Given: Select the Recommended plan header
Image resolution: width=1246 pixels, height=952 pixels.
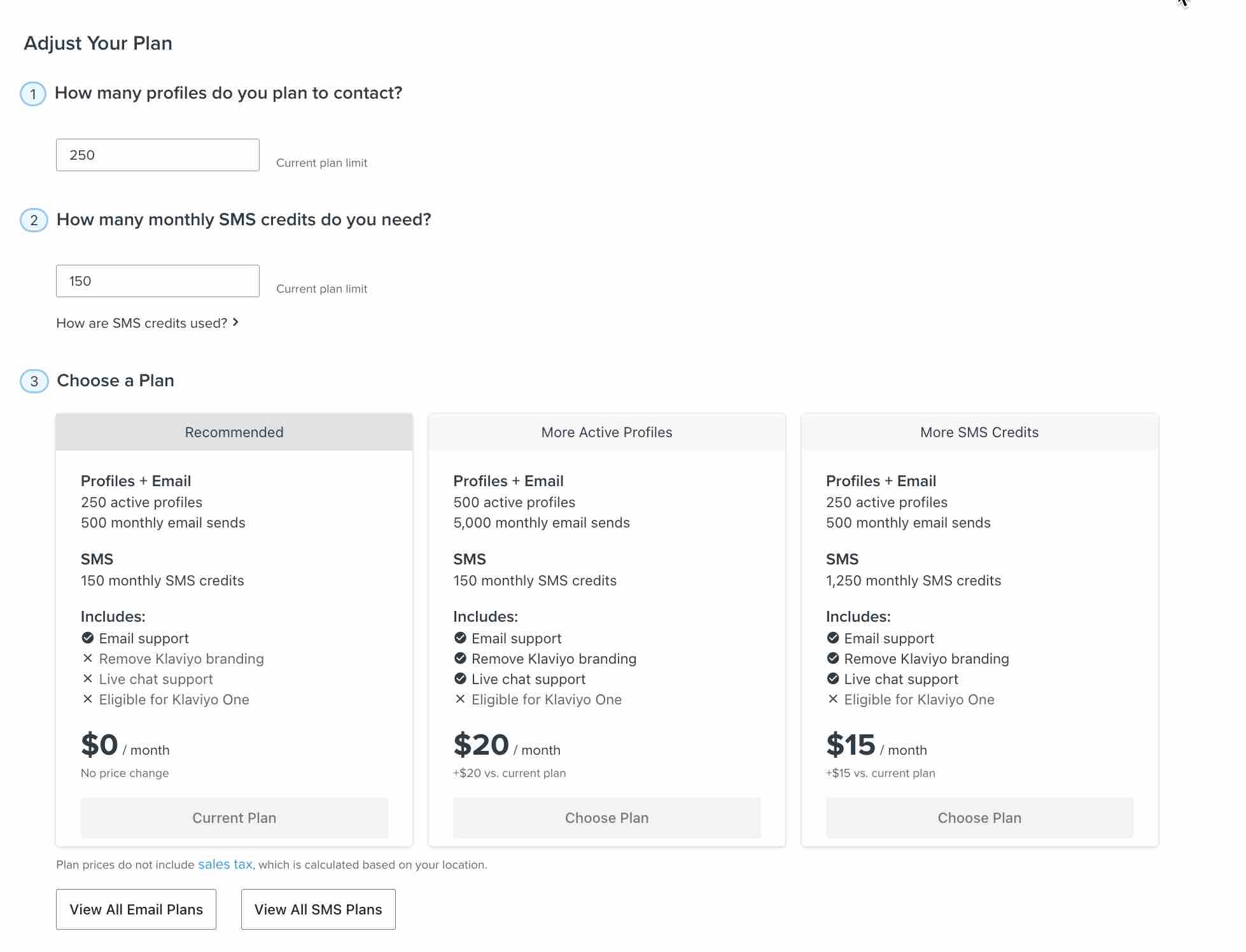Looking at the screenshot, I should point(234,433).
